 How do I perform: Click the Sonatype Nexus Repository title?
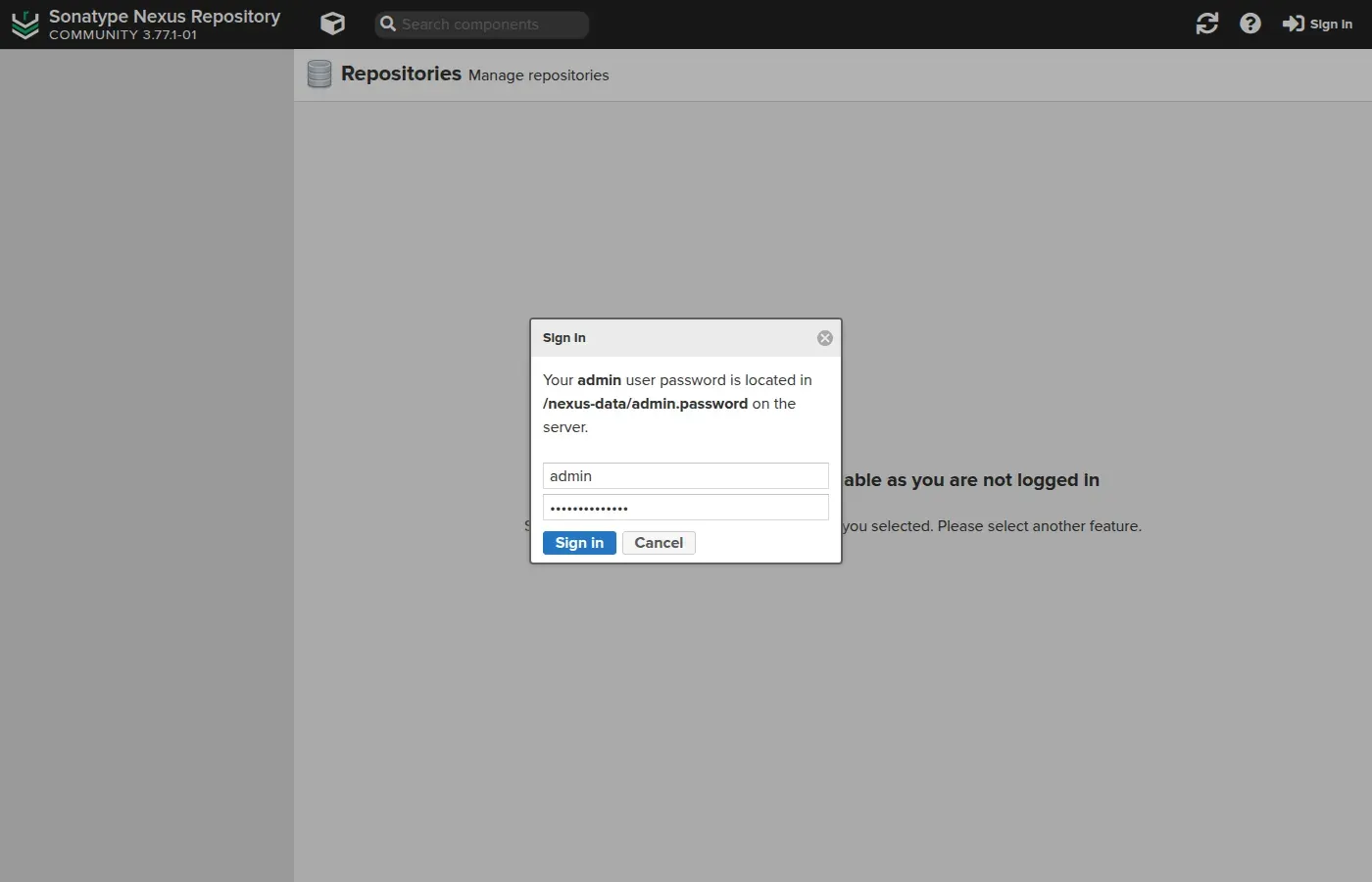165,17
